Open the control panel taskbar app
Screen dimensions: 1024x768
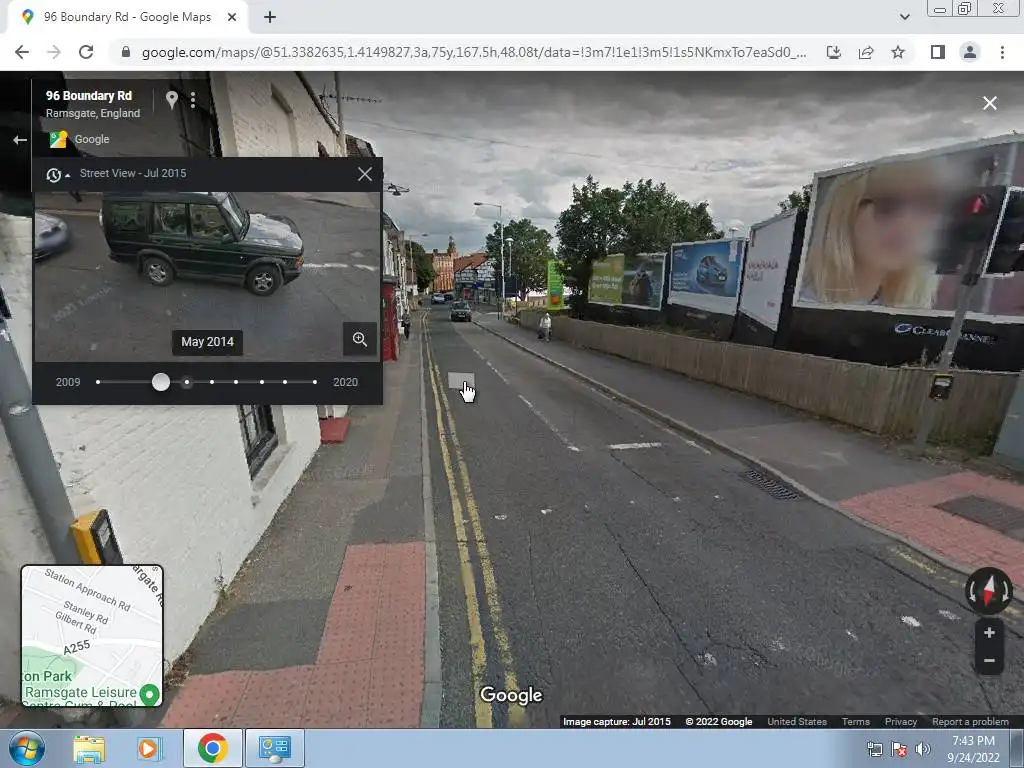pos(274,748)
